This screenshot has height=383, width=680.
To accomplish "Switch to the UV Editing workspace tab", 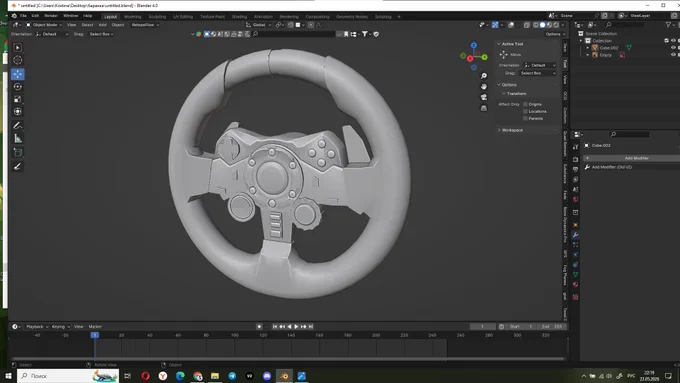I will point(183,16).
